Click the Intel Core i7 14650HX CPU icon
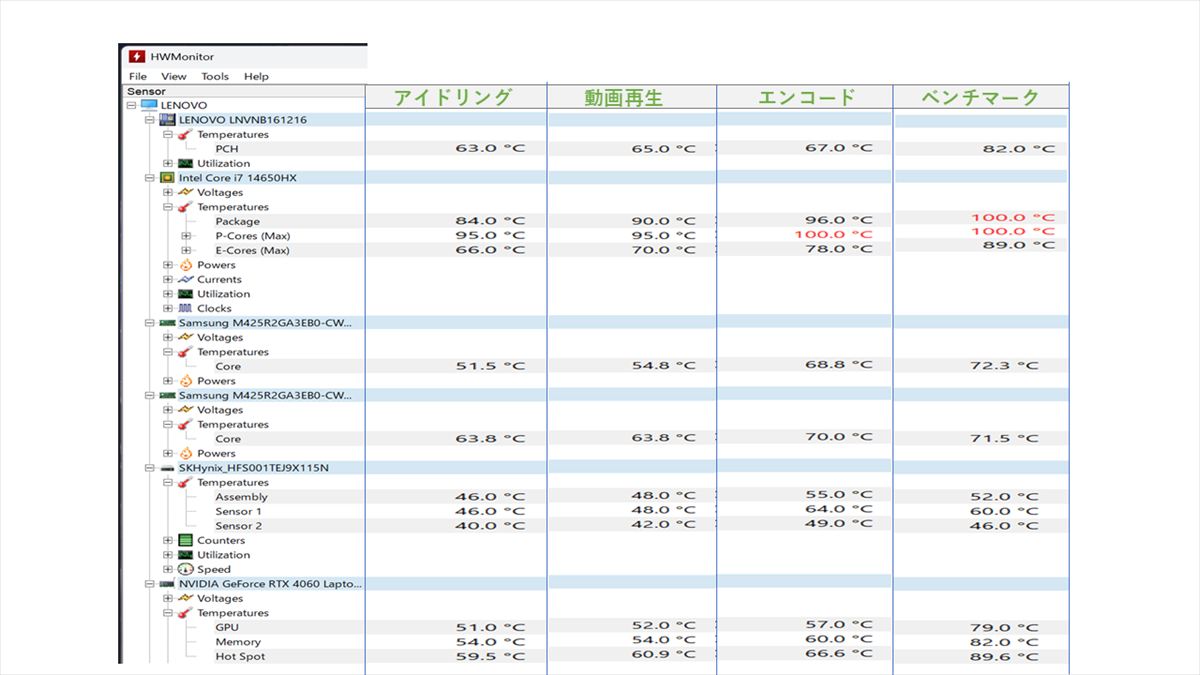This screenshot has height=675, width=1200. (x=167, y=178)
